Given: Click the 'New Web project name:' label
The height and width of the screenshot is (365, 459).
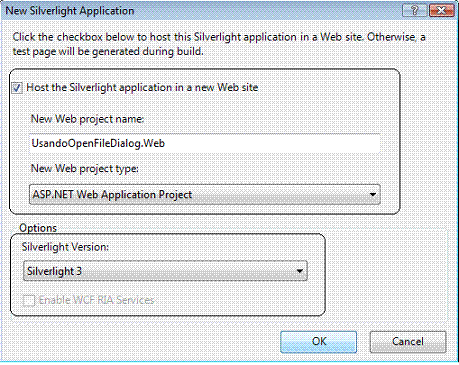Looking at the screenshot, I should click(87, 119).
